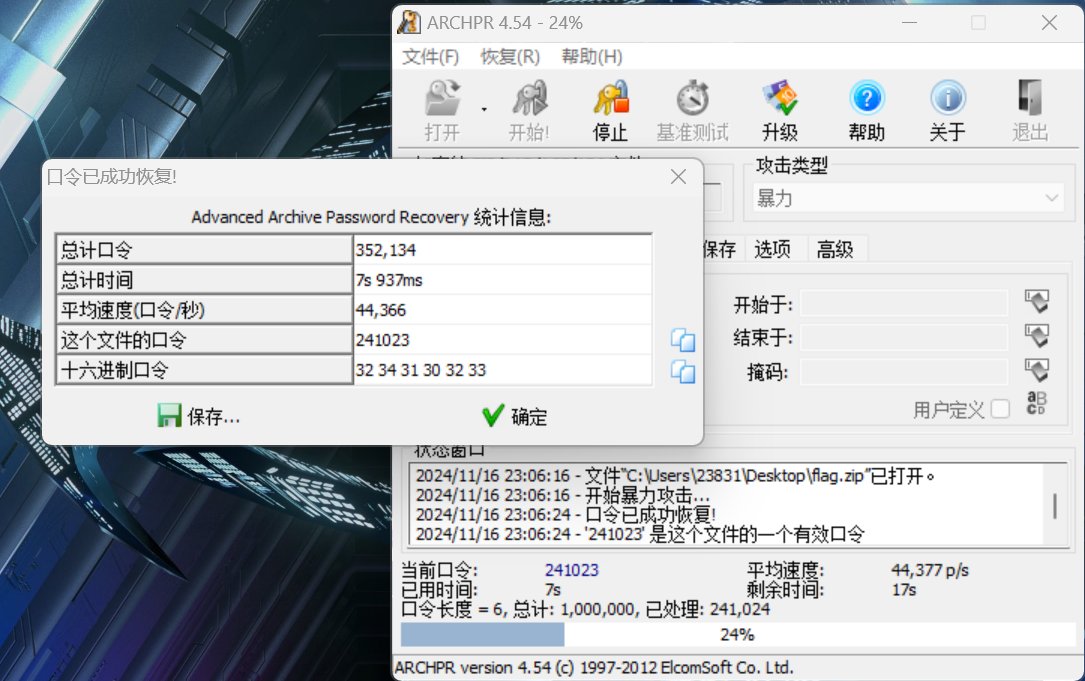This screenshot has height=681, width=1085.
Task: Click the 总计口令 row label
Action: click(x=204, y=250)
